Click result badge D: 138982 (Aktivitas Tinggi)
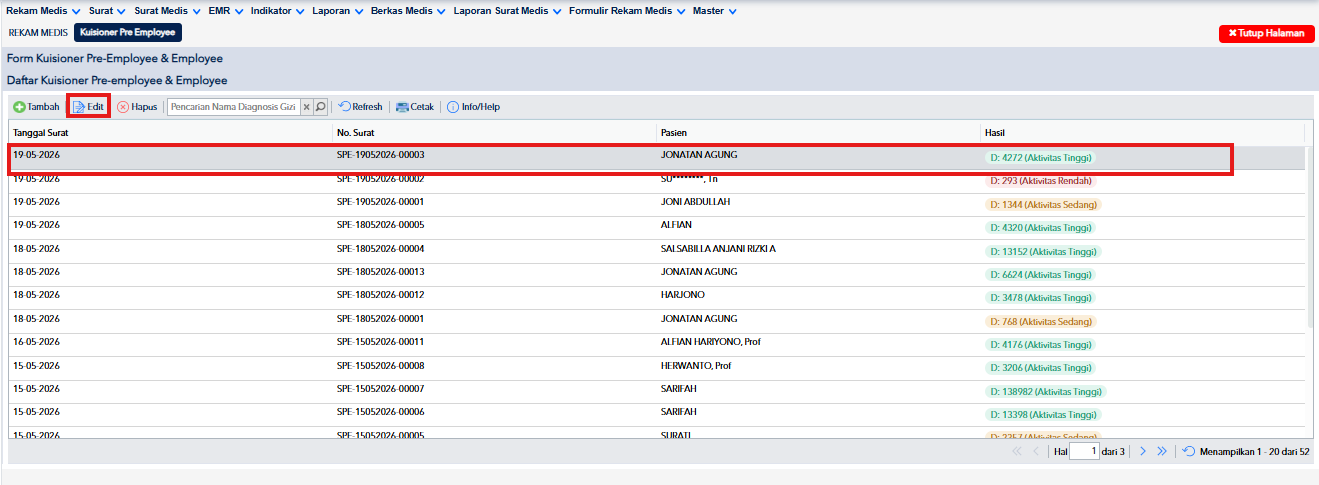The width and height of the screenshot is (1319, 485). (x=1045, y=392)
